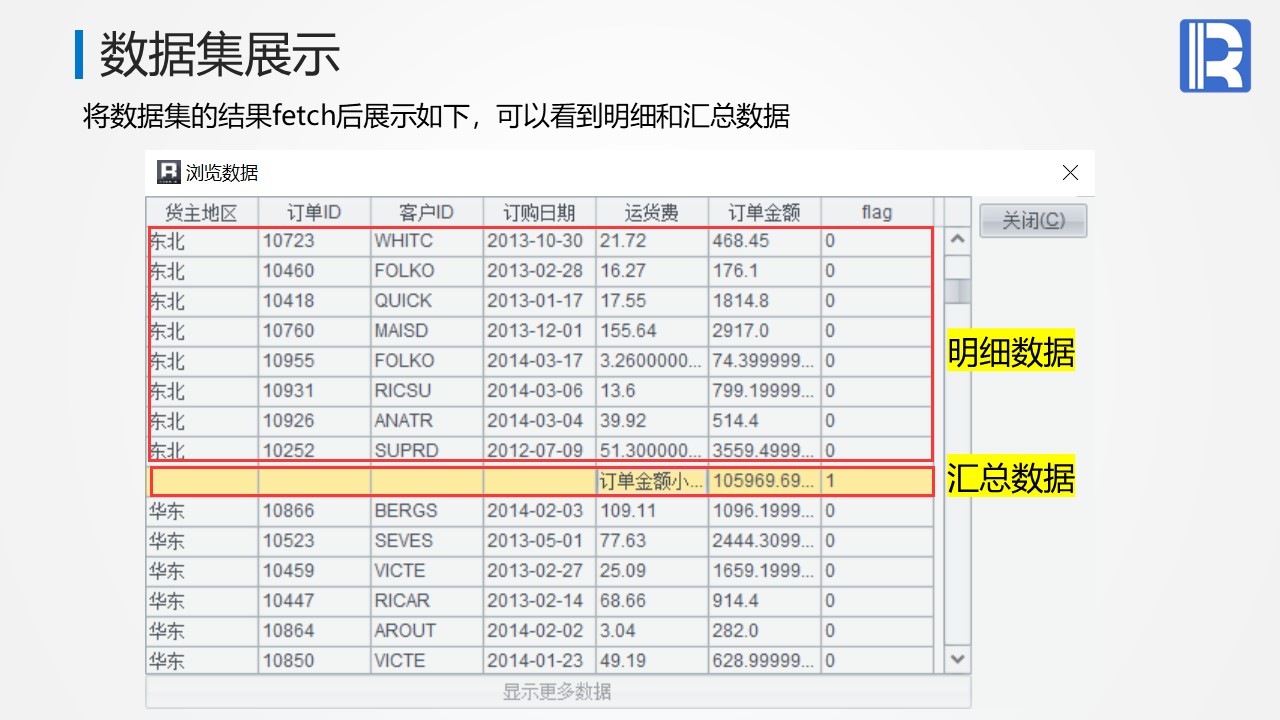Image resolution: width=1280 pixels, height=720 pixels.
Task: Click the customer cell RICAR
Action: tap(427, 601)
